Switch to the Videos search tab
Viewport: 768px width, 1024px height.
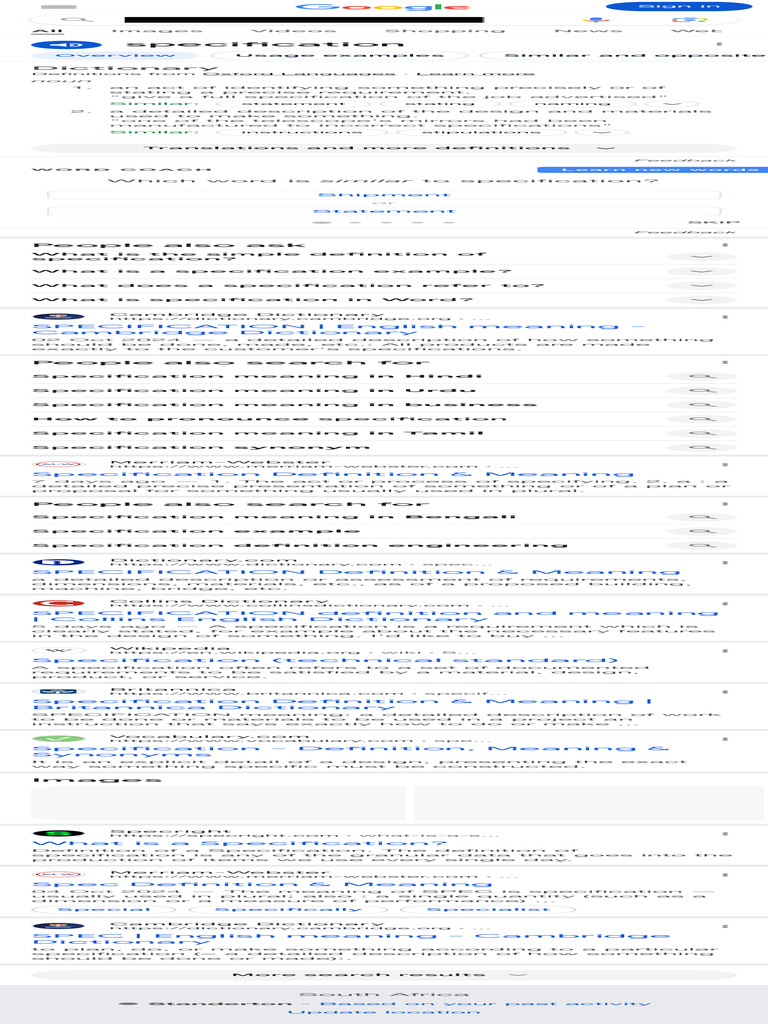(x=294, y=31)
